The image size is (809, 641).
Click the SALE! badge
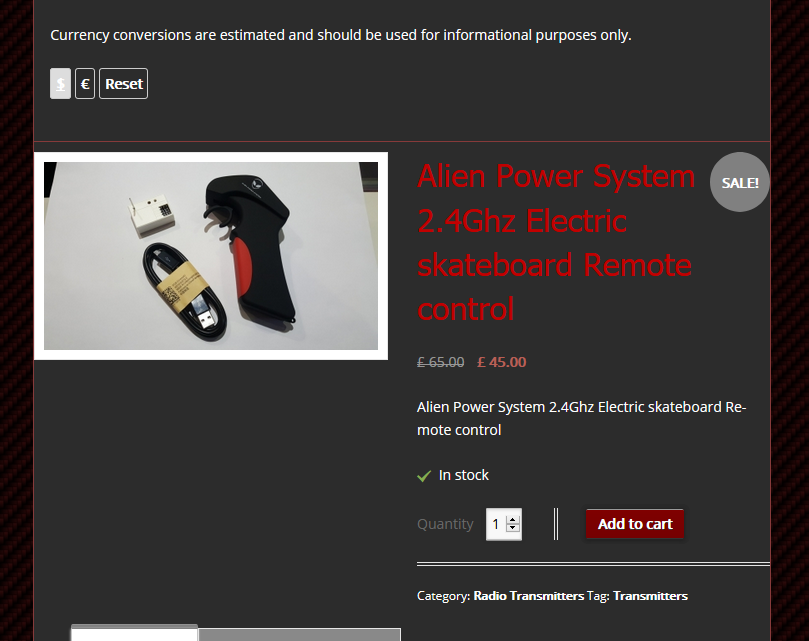(x=739, y=182)
